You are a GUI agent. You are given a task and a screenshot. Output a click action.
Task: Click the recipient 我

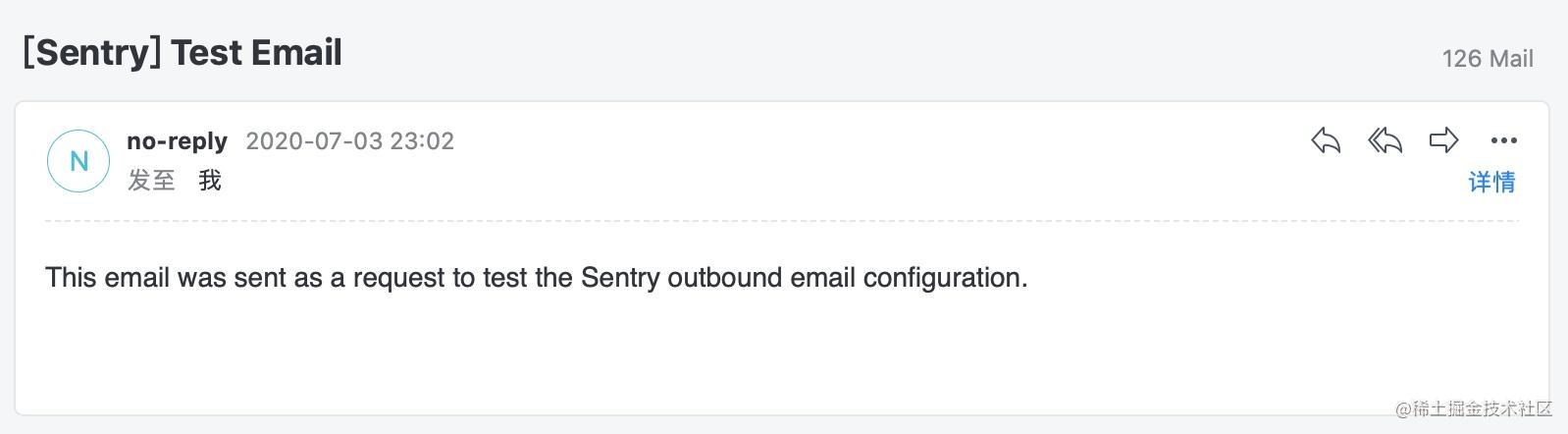(x=210, y=181)
